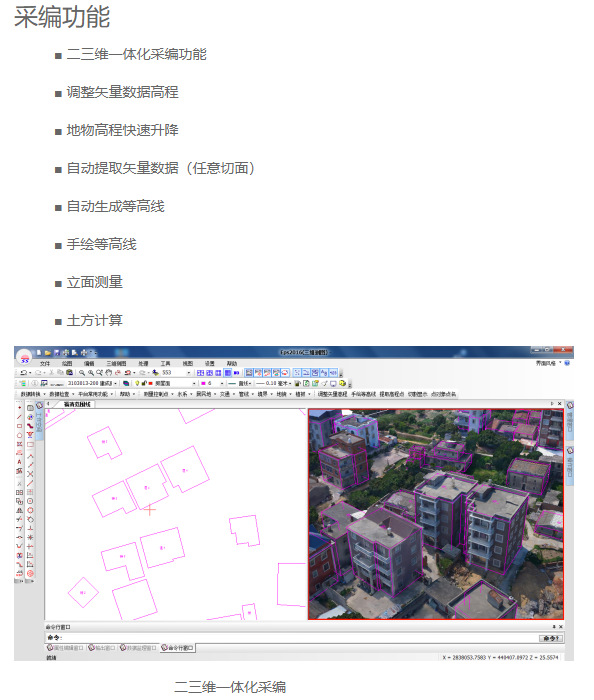Click the copy icon in toolbar
The height and width of the screenshot is (700, 594).
click(60, 372)
